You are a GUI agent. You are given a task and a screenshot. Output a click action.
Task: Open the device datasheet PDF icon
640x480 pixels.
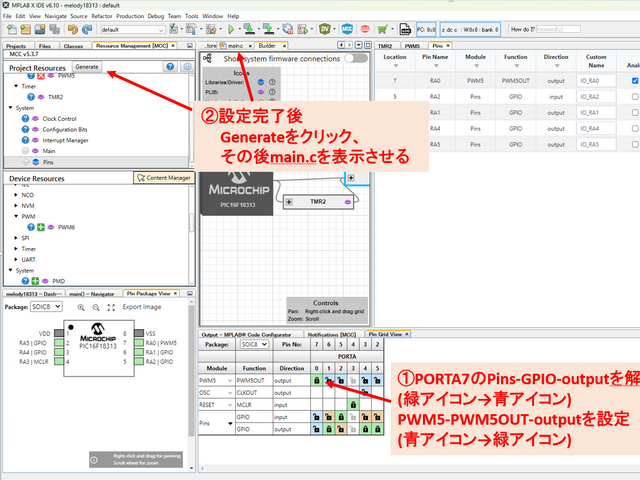[x=405, y=29]
